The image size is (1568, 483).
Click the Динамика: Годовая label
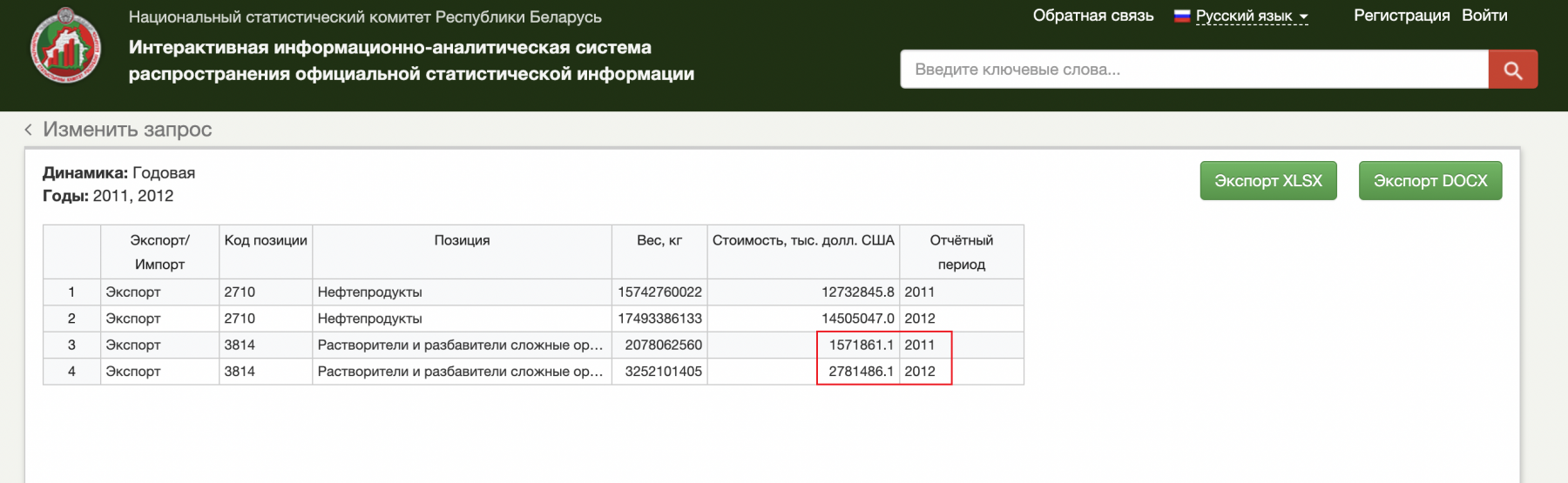click(119, 173)
